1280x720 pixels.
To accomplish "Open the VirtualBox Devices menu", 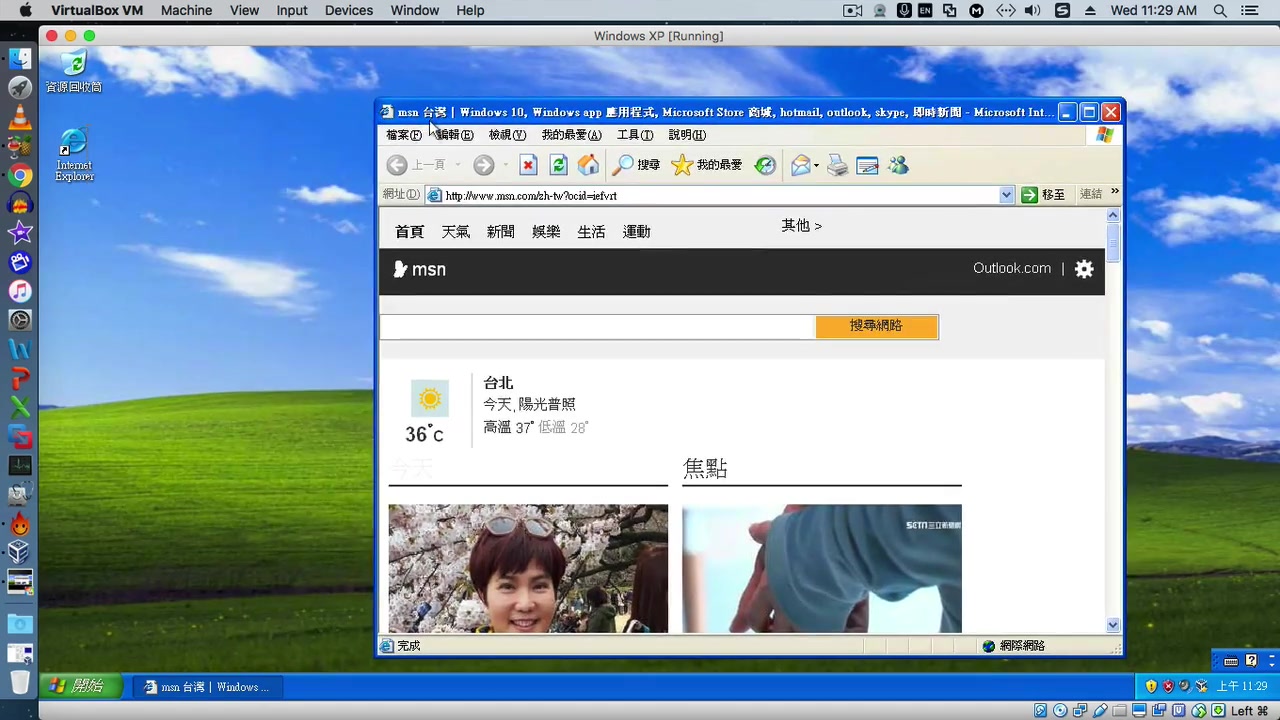I will [348, 10].
